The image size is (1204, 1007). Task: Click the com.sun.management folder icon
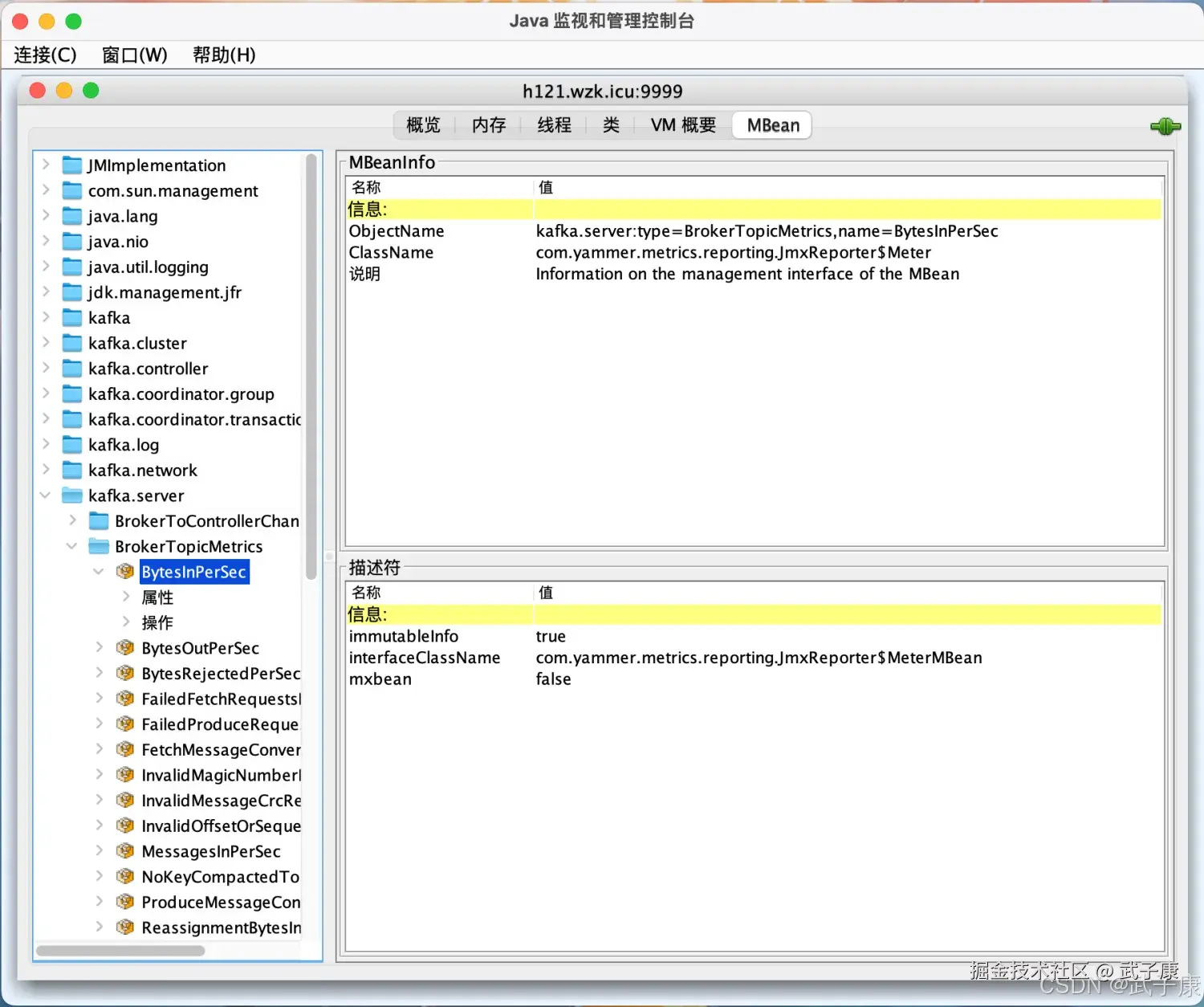[x=72, y=191]
